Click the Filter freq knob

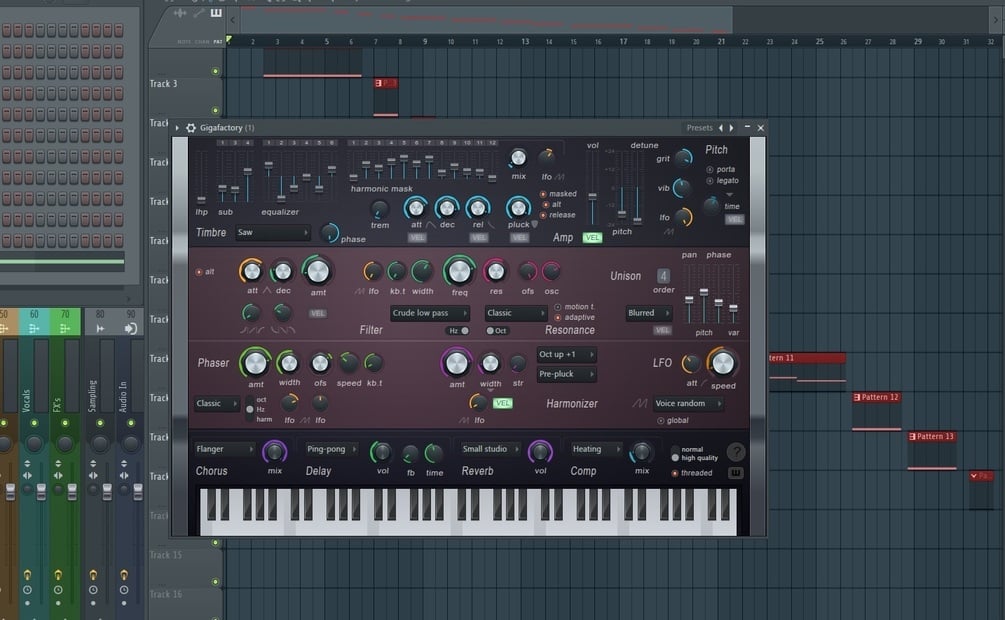tap(459, 271)
